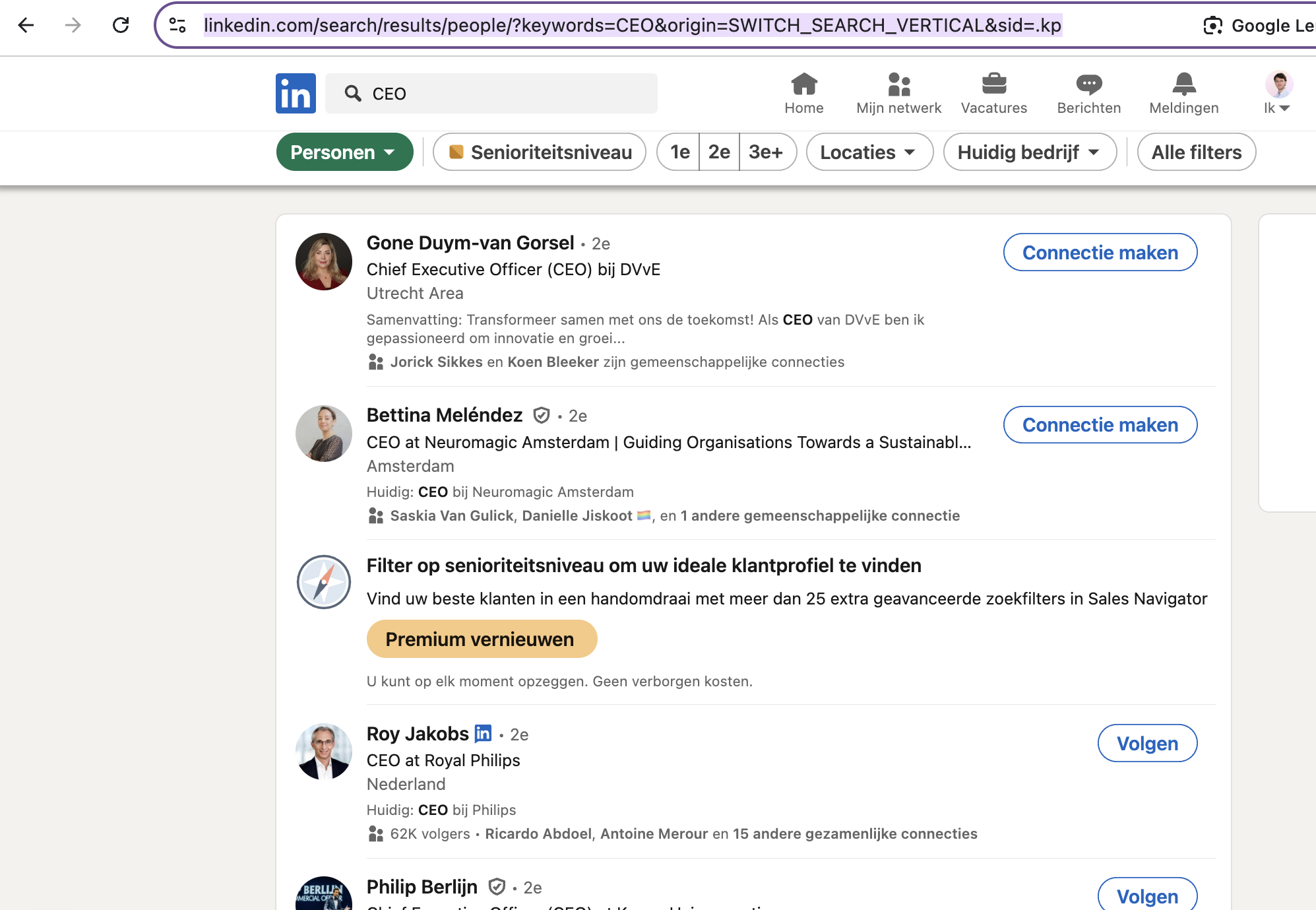The width and height of the screenshot is (1316, 910).
Task: Toggle 2e connection degree filter
Action: point(719,152)
